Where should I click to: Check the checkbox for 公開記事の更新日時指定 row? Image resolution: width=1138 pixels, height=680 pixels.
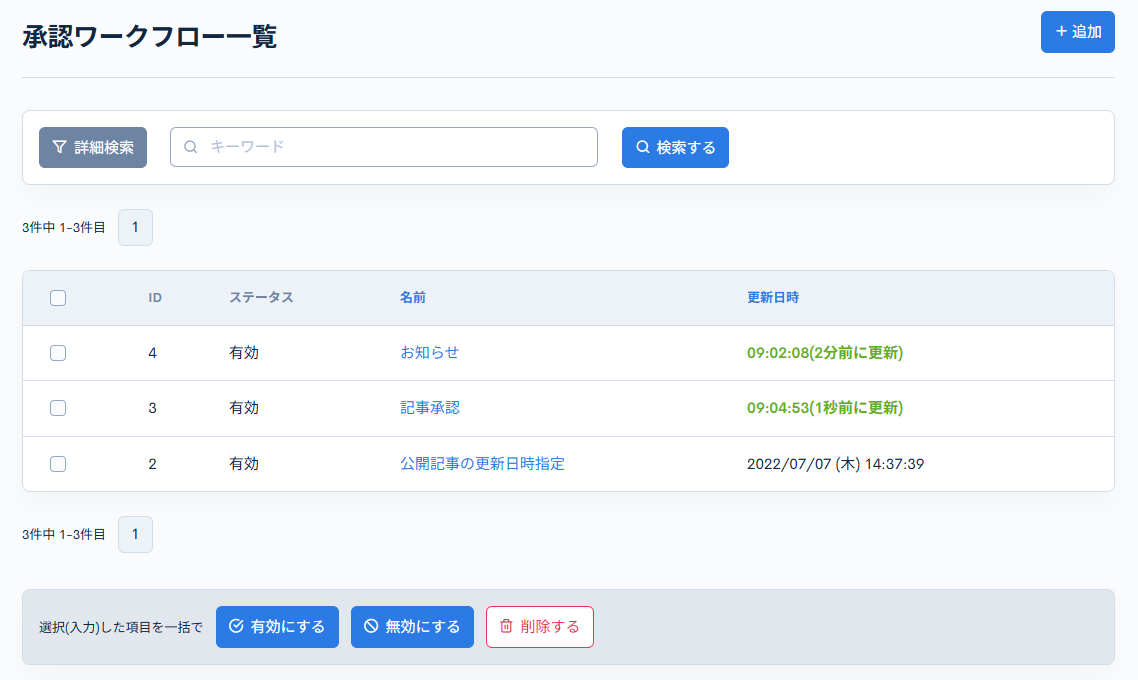[x=58, y=463]
